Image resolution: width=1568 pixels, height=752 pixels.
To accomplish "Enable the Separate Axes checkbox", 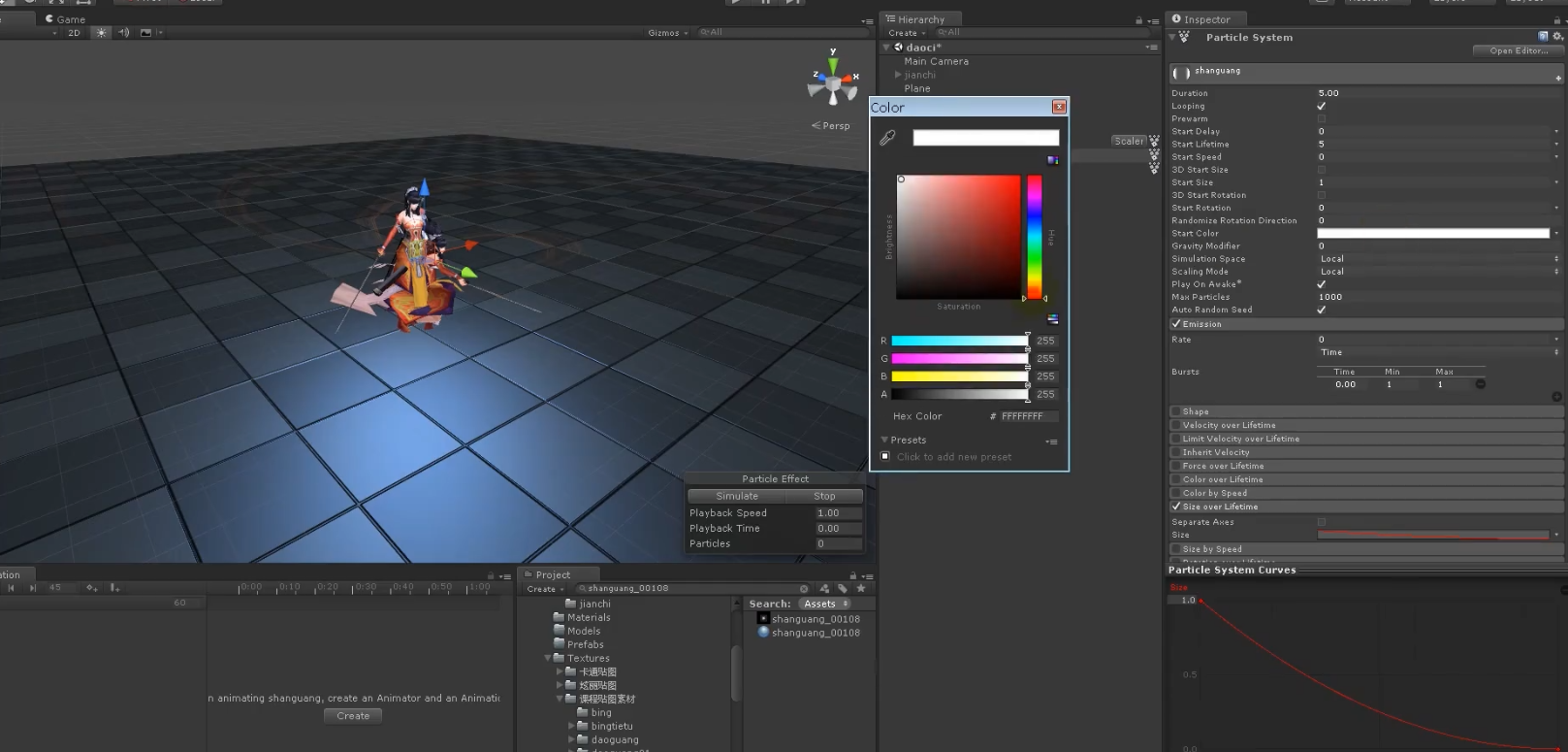I will [1321, 522].
